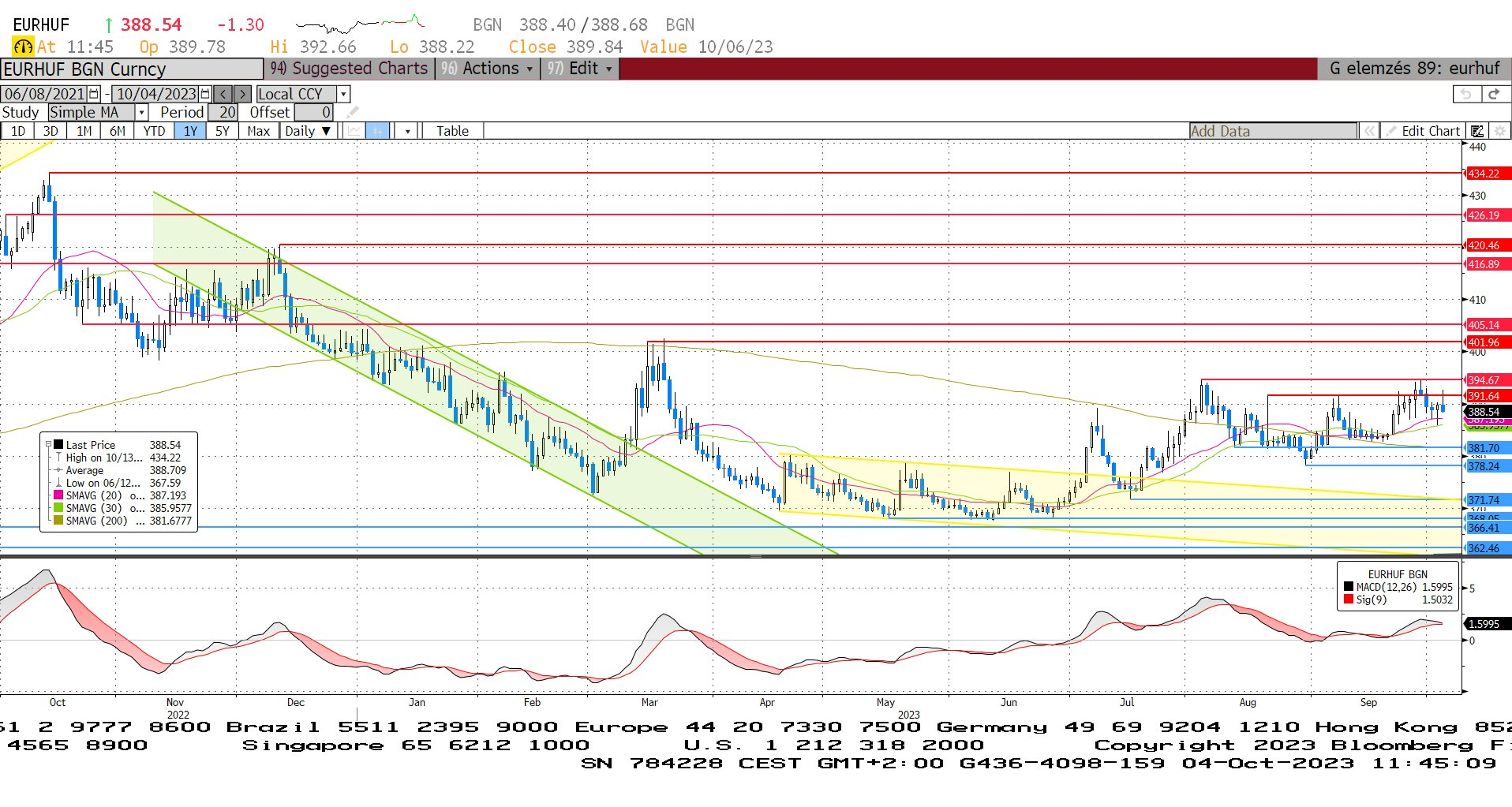1512x807 pixels.
Task: Click the 1.5995 MACD value label
Action: (x=1488, y=624)
